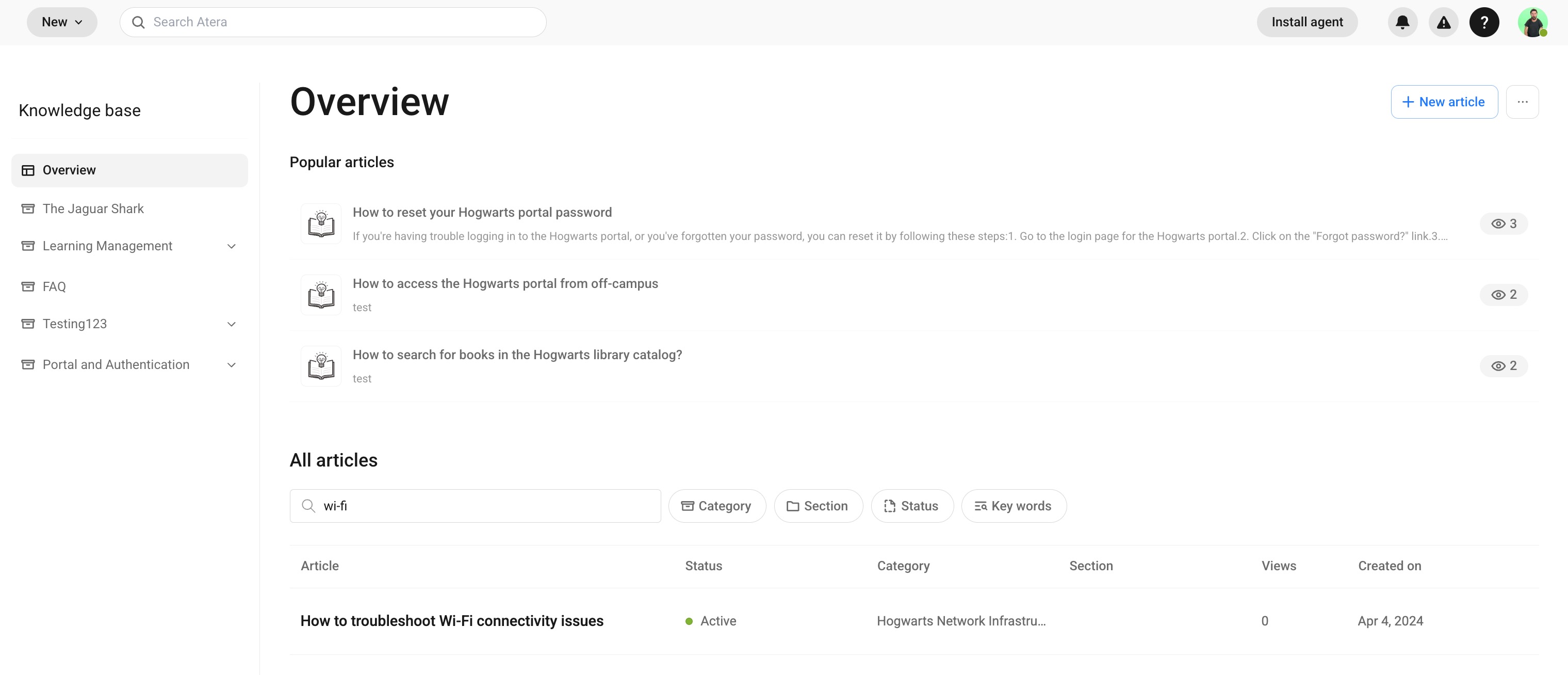Viewport: 1568px width, 675px height.
Task: Open the notifications bell
Action: (x=1402, y=23)
